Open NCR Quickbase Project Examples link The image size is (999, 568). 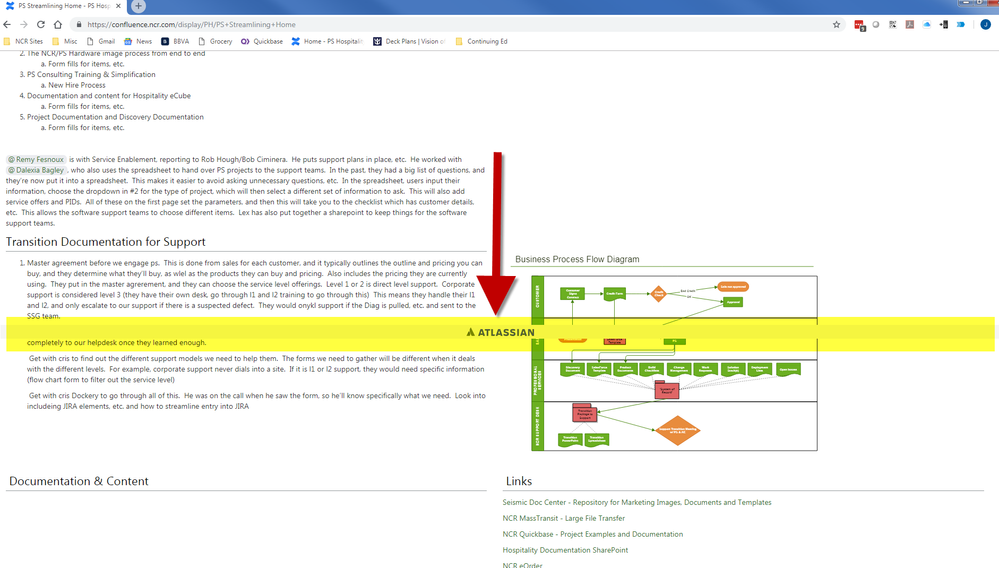[x=593, y=534]
